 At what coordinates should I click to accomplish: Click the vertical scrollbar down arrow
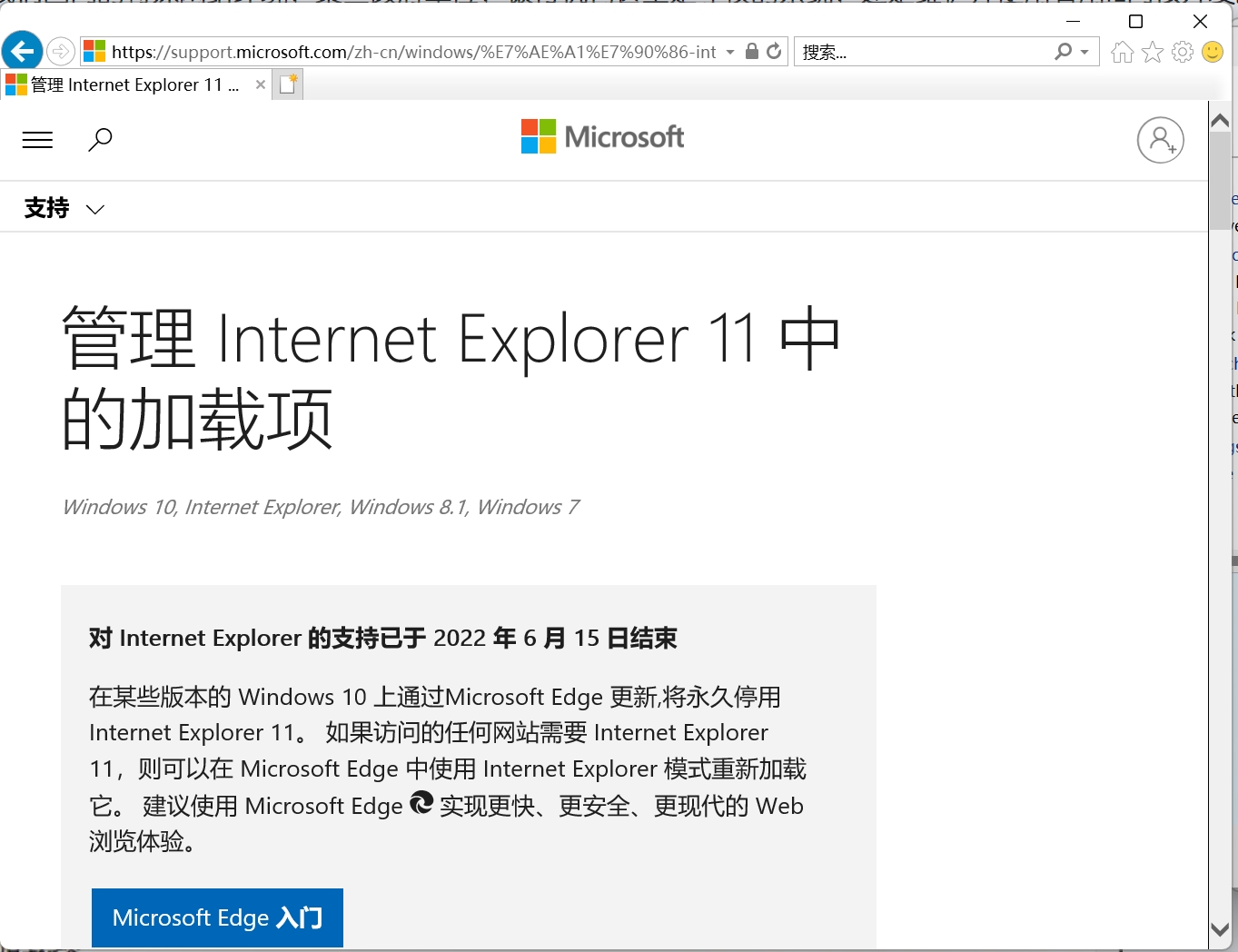pyautogui.click(x=1220, y=929)
